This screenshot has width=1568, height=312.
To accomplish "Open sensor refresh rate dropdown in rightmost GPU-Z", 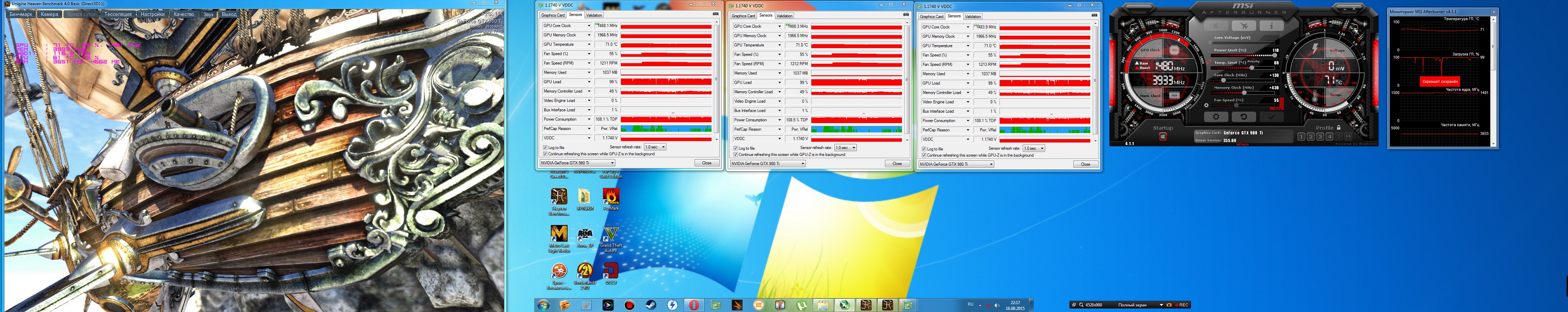I will point(1034,148).
